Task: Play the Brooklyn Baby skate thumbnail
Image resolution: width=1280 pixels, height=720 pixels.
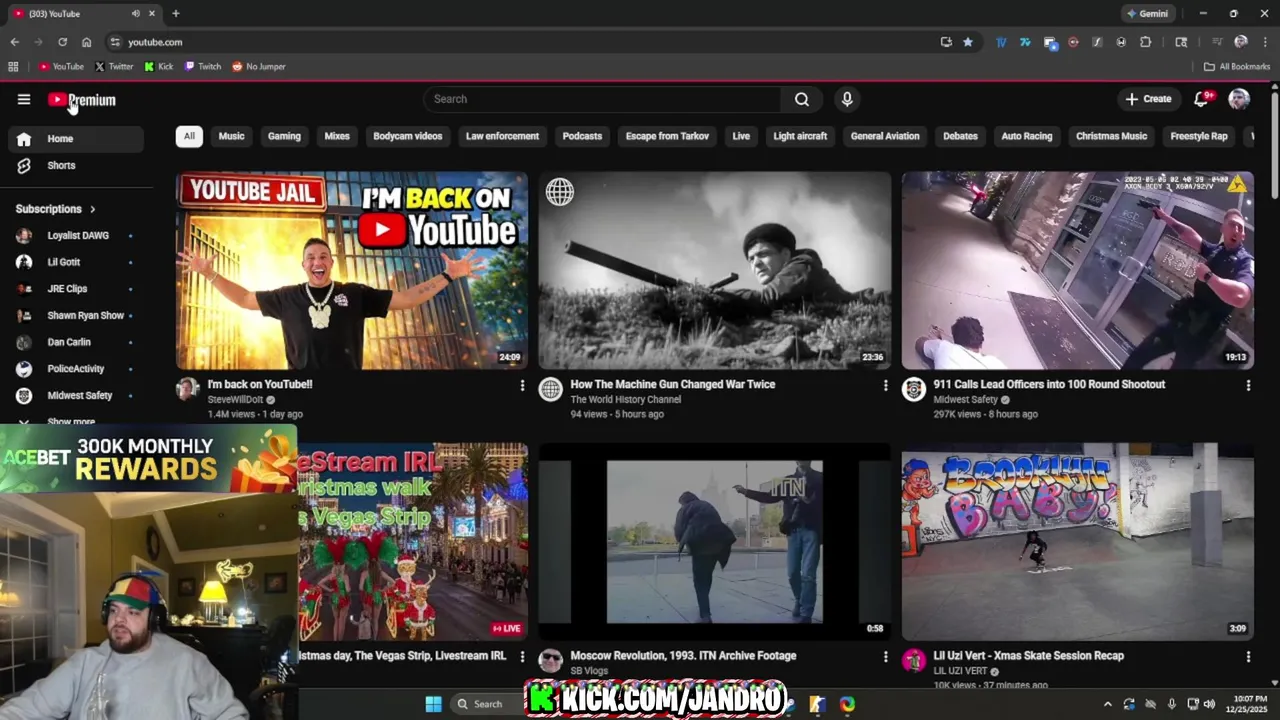Action: (x=1078, y=542)
